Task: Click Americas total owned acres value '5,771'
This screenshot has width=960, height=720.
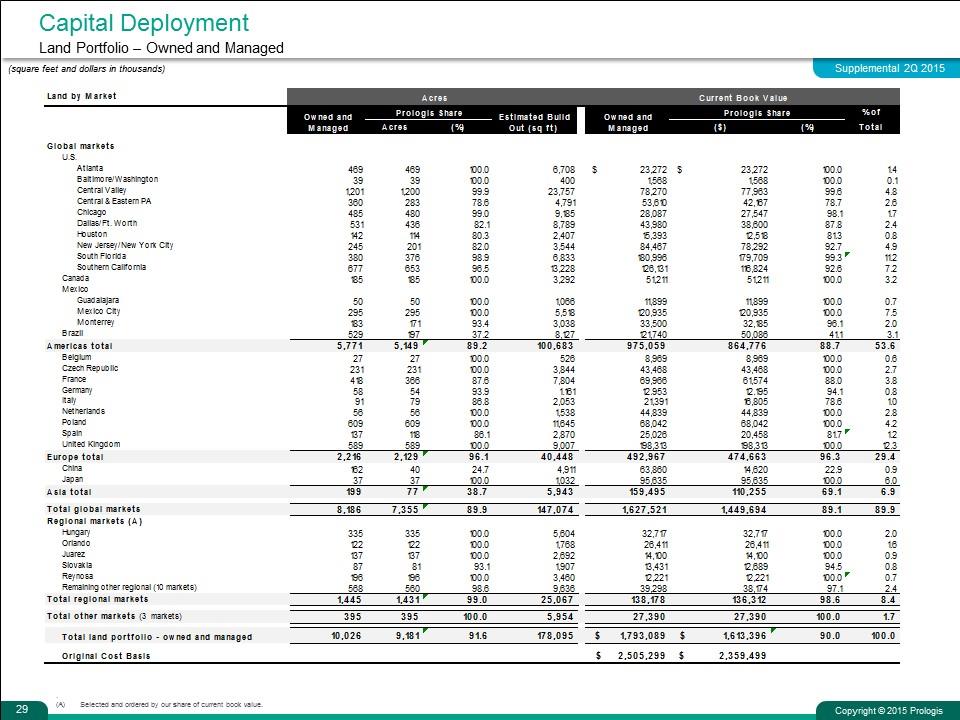Action: click(x=351, y=346)
